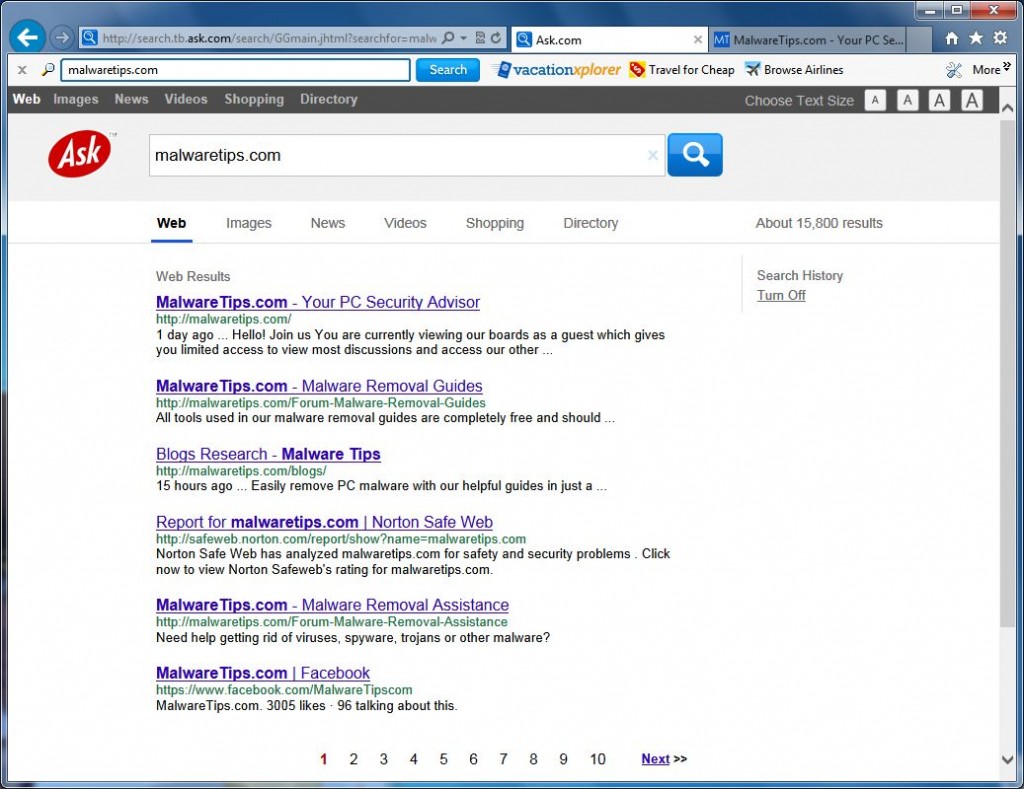This screenshot has width=1024, height=789.
Task: Select Shopping in the dark navigation bar
Action: (x=254, y=99)
